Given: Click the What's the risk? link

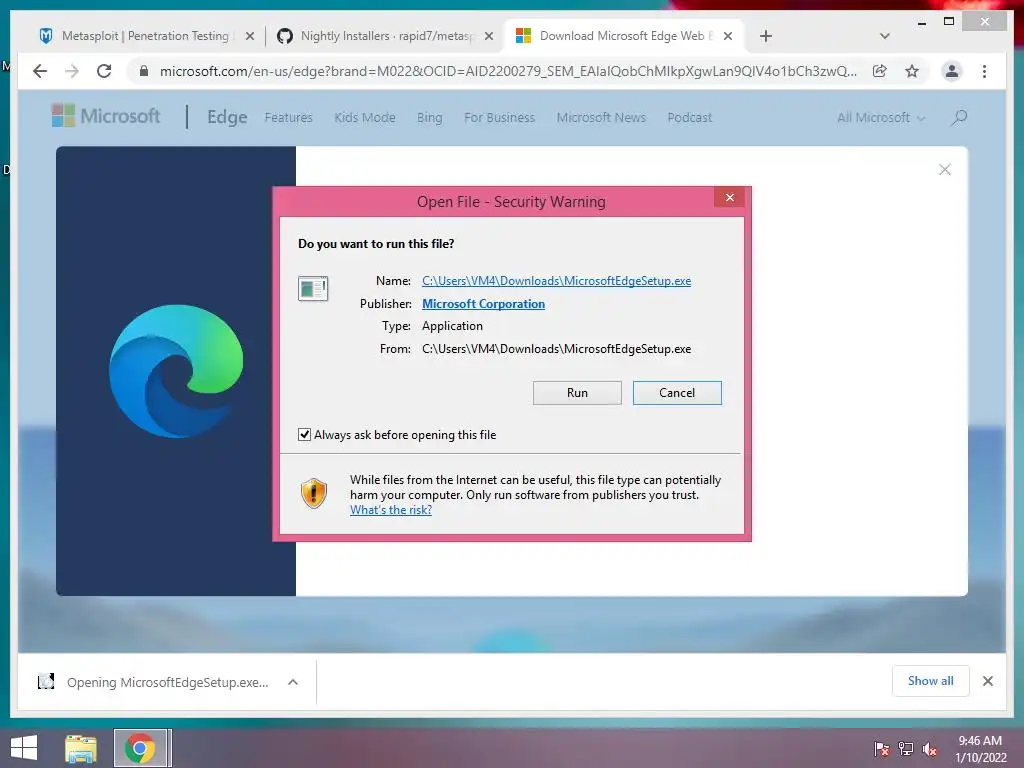Looking at the screenshot, I should point(391,510).
